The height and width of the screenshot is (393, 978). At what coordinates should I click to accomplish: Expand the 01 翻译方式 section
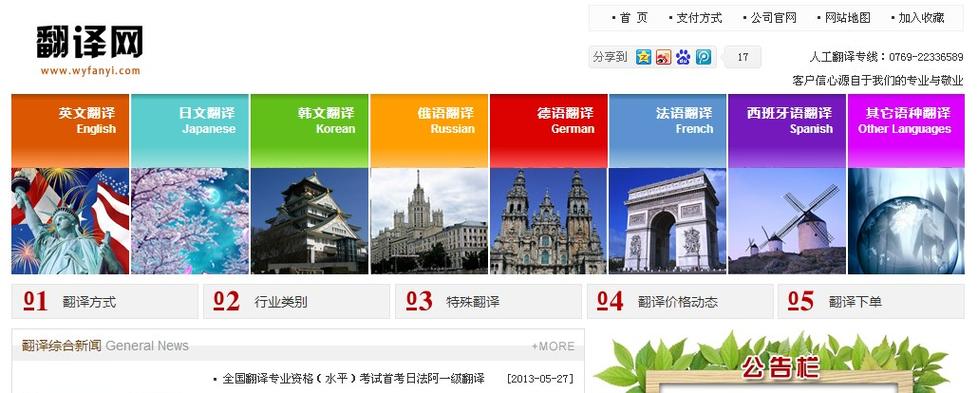coord(105,301)
